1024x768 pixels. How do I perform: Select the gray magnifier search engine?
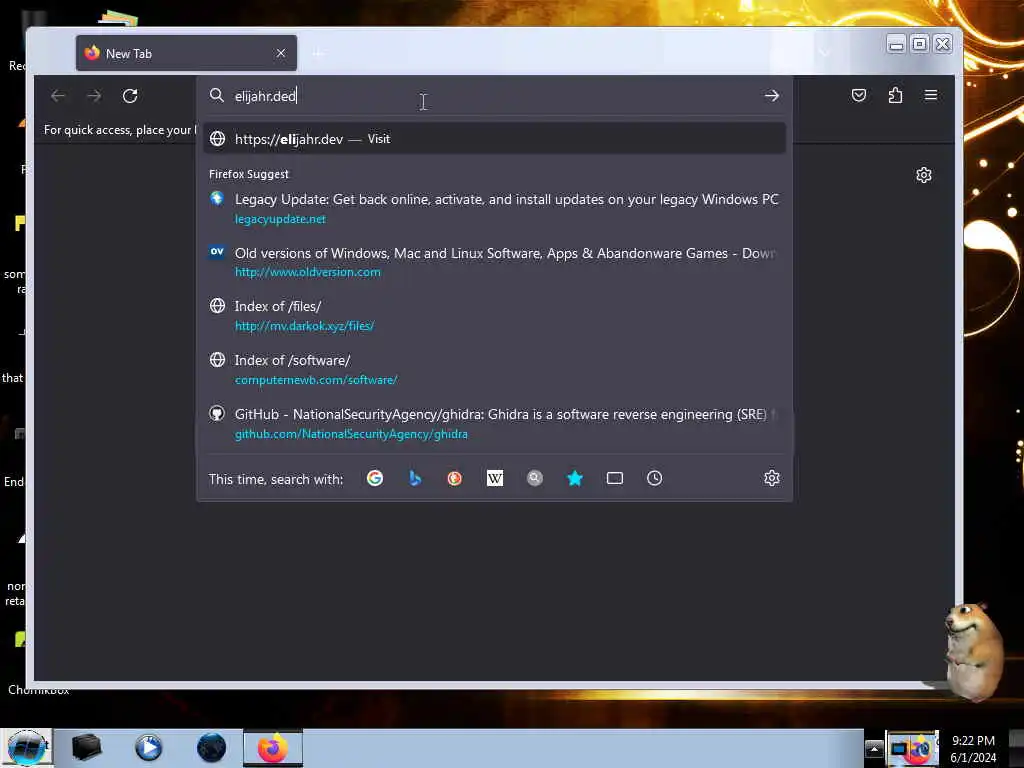tap(535, 478)
